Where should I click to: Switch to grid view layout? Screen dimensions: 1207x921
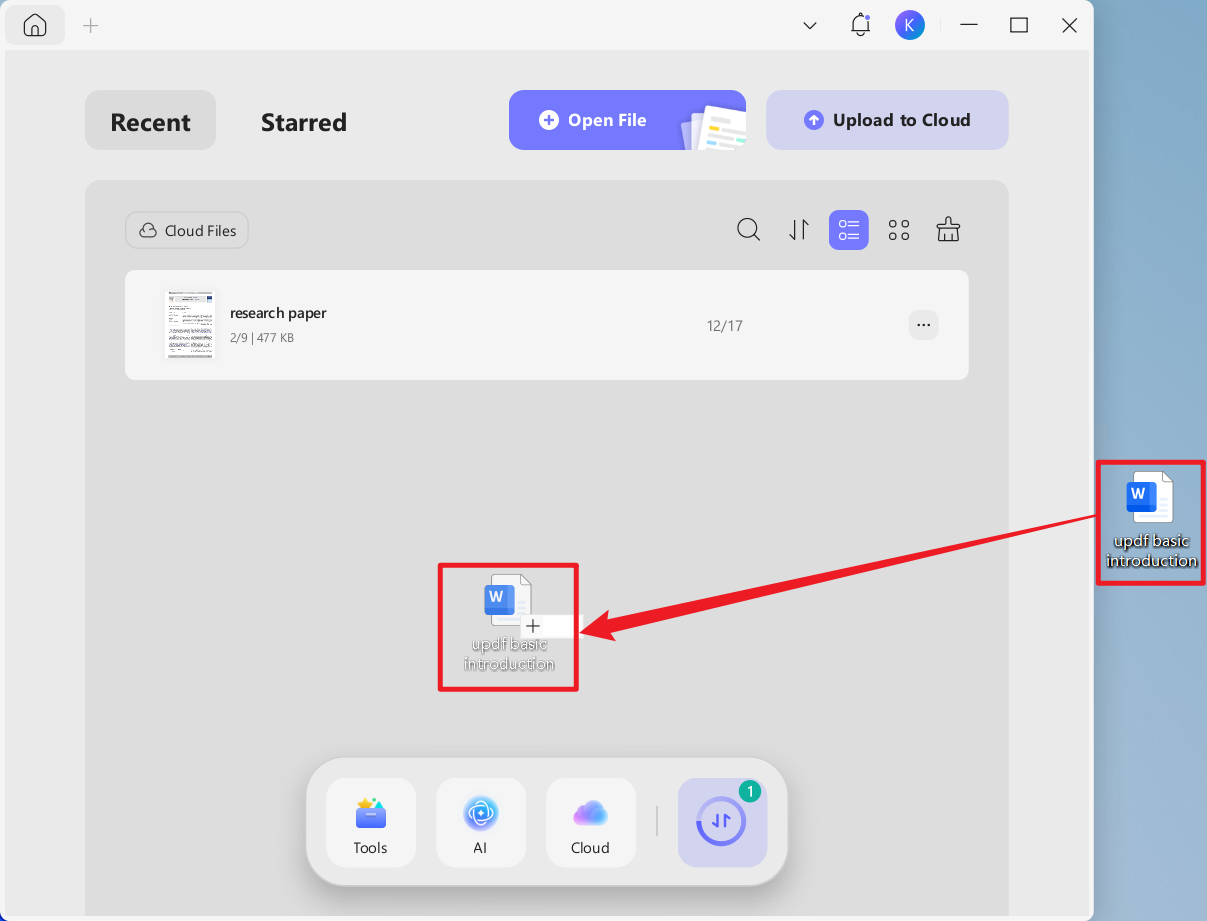coord(899,230)
